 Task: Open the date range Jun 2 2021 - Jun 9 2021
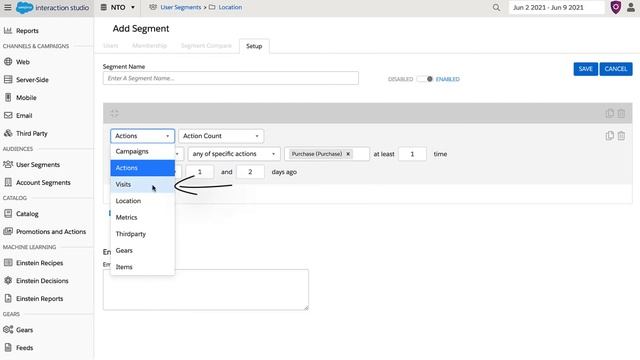pos(556,7)
